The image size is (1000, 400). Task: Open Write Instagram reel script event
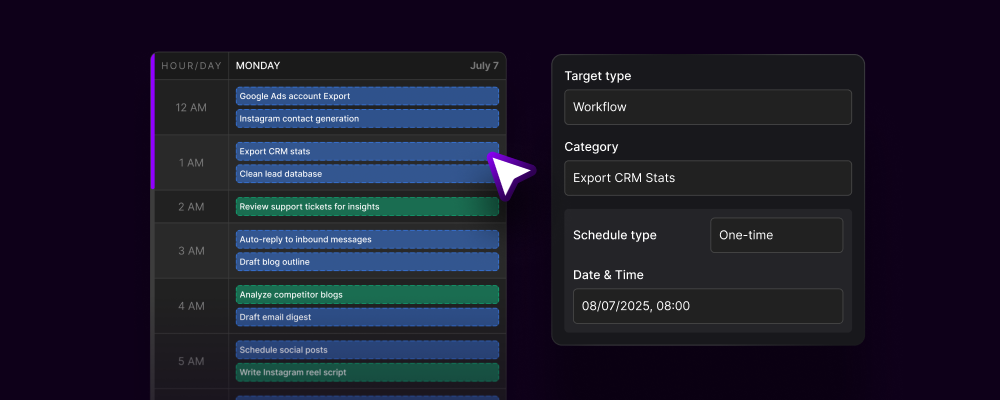[367, 372]
